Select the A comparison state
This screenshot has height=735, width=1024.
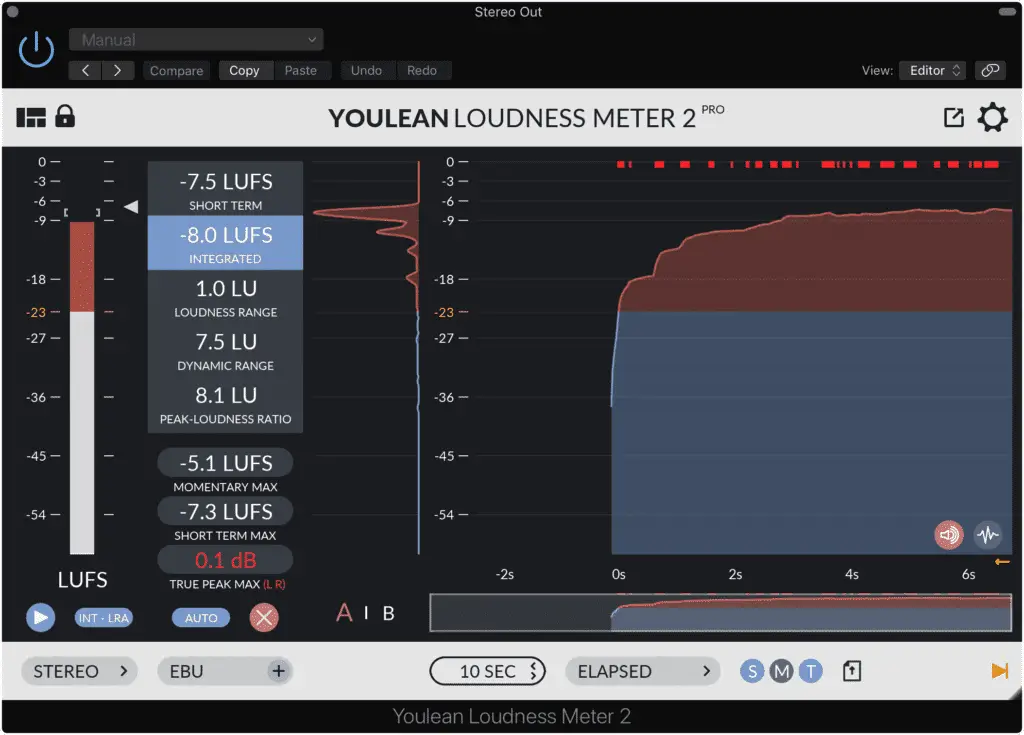click(x=344, y=613)
